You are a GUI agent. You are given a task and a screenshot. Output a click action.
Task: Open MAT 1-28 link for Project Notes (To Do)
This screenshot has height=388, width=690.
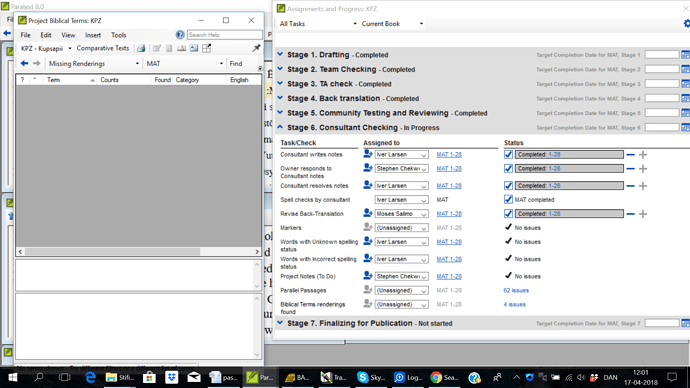point(449,277)
